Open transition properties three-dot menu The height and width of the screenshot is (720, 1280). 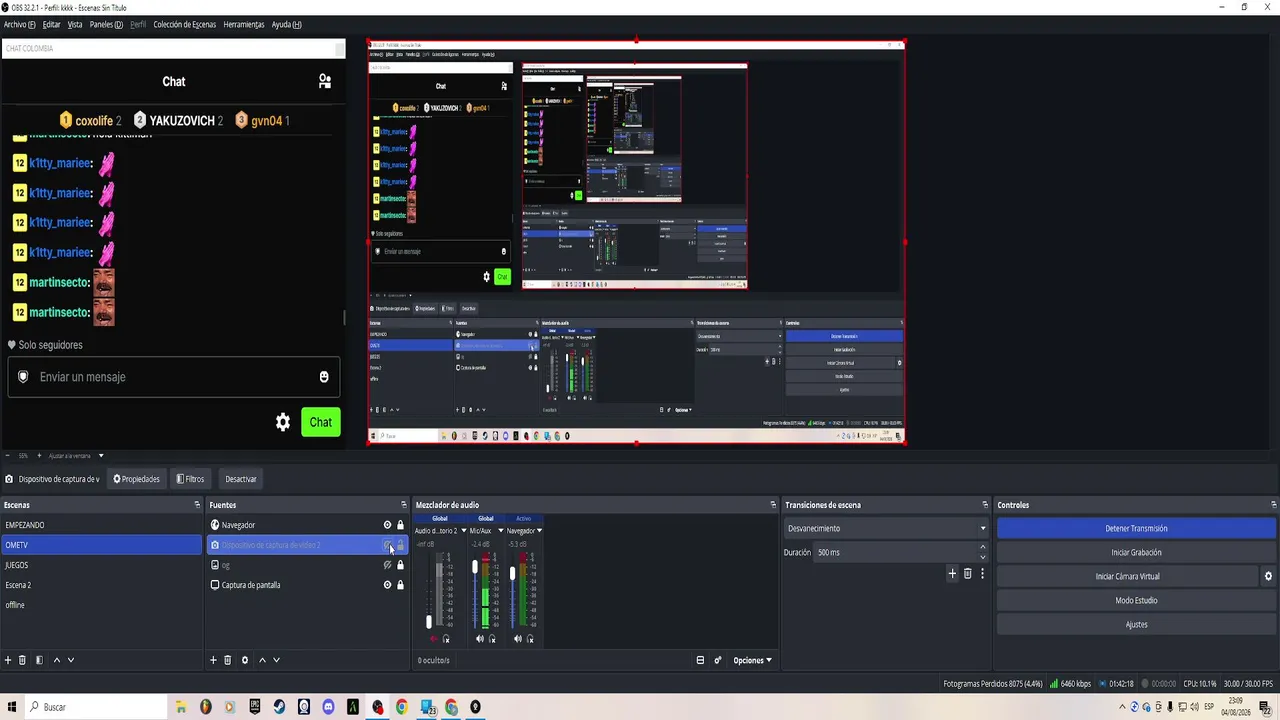[x=982, y=574]
